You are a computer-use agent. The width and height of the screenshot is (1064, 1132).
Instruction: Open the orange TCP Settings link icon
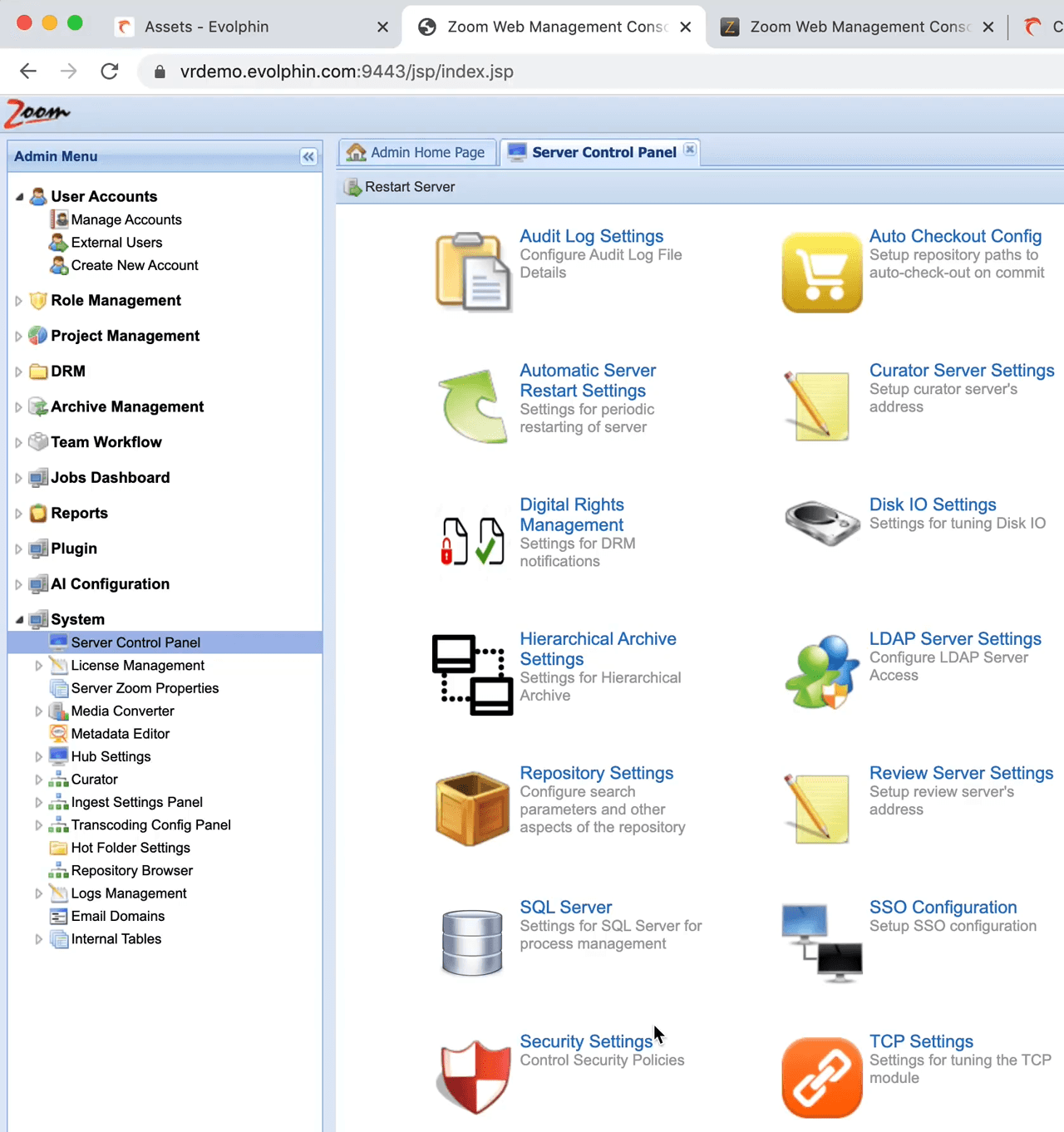pyautogui.click(x=821, y=1077)
